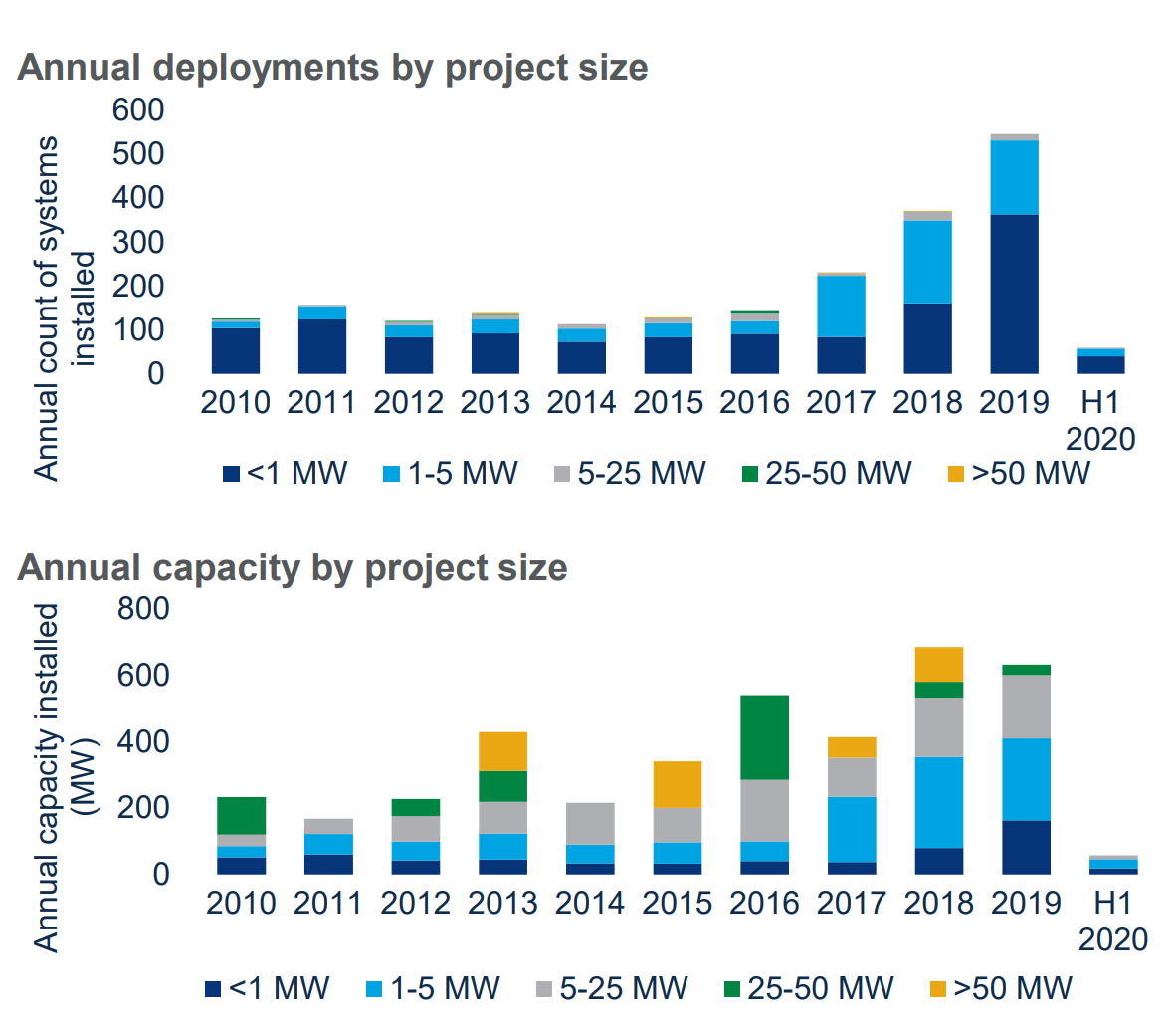This screenshot has height=1030, width=1176.
Task: Click the green 25-50 MW swatch in deployments legend
Action: (x=749, y=474)
